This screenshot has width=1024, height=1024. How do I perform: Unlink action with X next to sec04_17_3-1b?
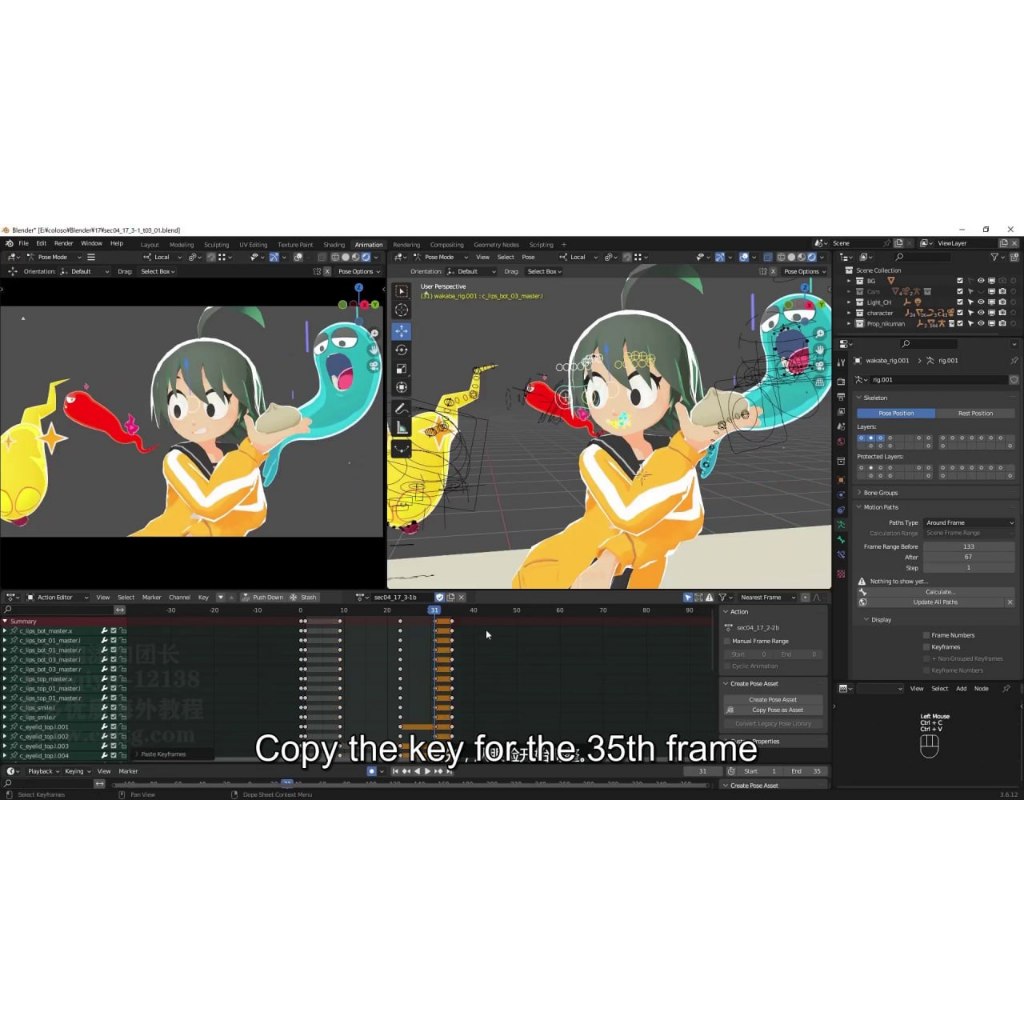click(462, 598)
